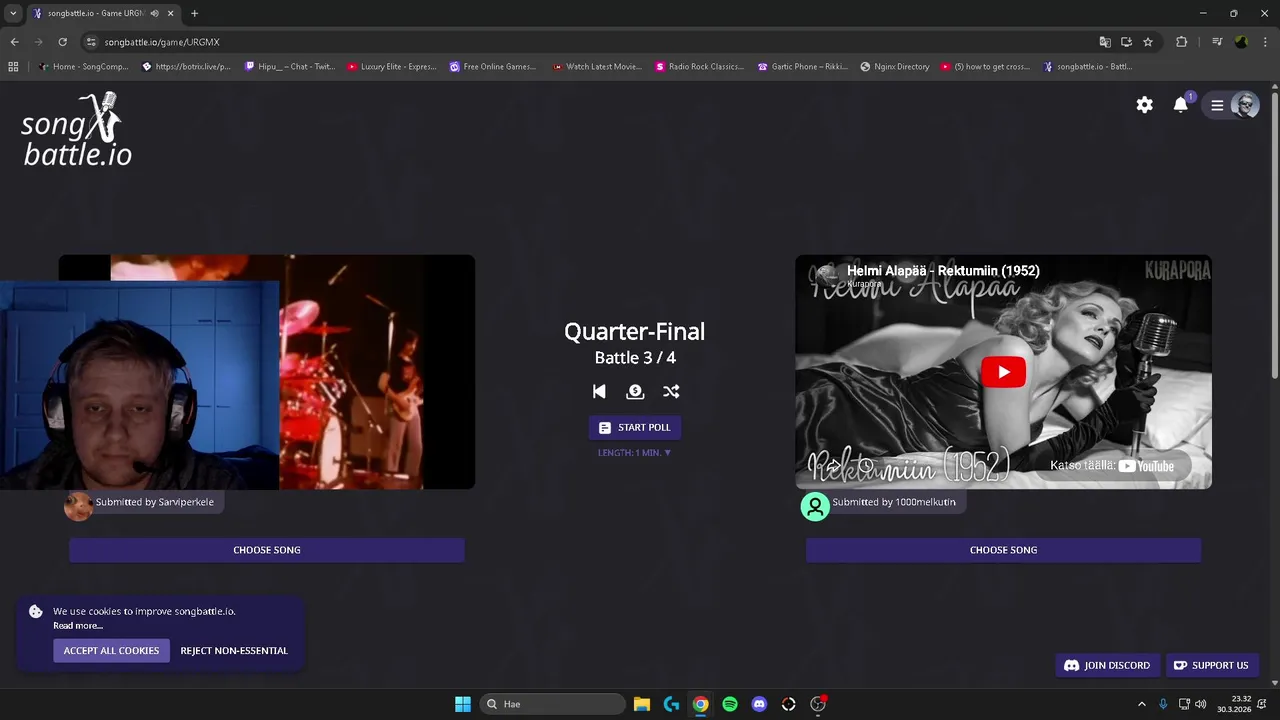Open the cookie Read more link
This screenshot has height=720, width=1280.
pos(78,626)
